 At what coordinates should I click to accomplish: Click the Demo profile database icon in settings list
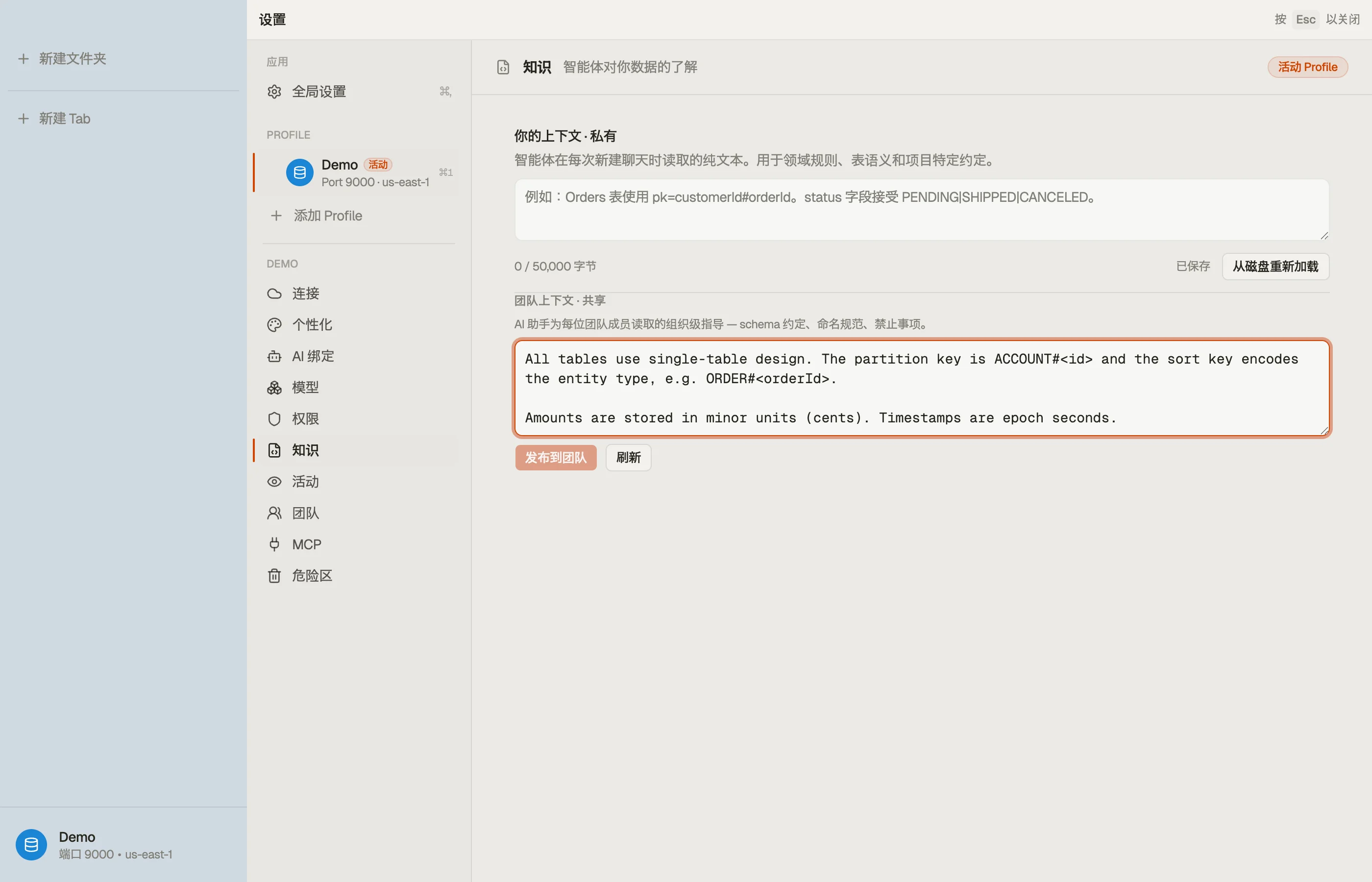299,172
